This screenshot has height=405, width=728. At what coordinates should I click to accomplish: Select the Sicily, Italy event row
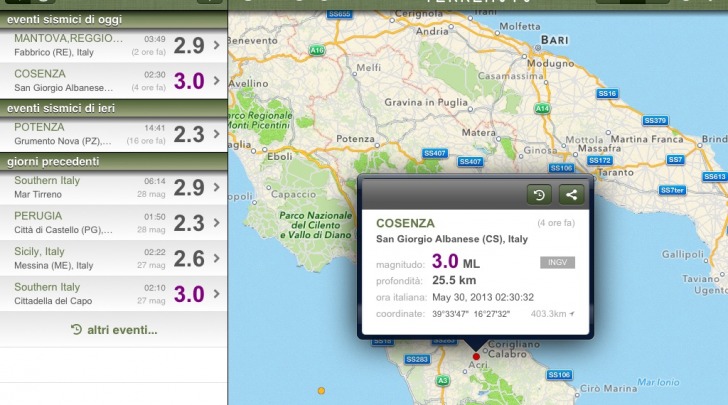click(x=114, y=258)
